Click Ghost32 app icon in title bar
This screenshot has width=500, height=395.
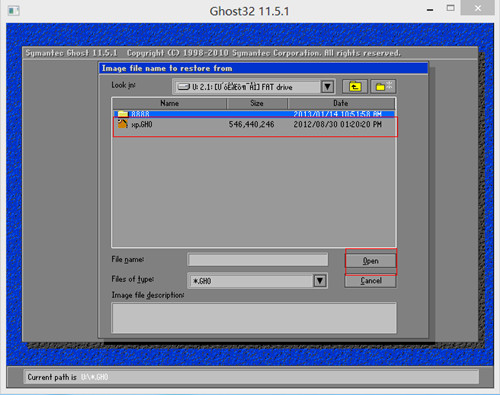coord(14,11)
